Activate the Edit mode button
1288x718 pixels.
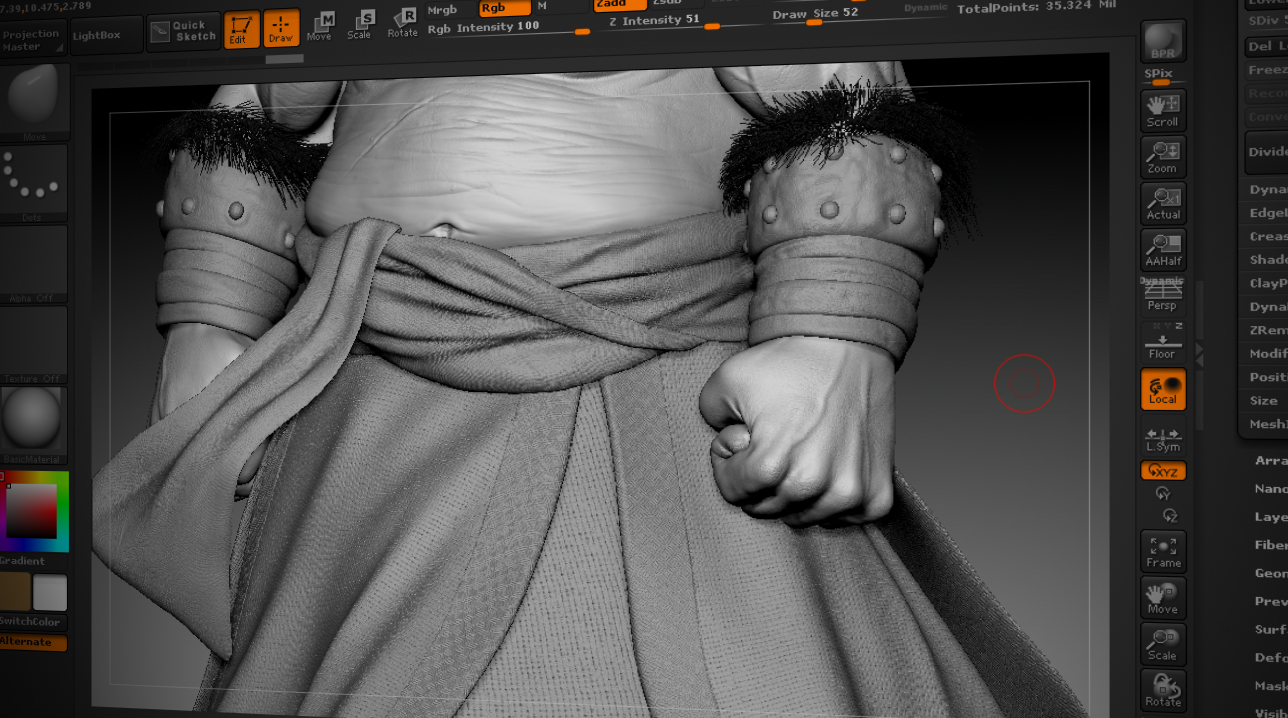click(x=241, y=28)
